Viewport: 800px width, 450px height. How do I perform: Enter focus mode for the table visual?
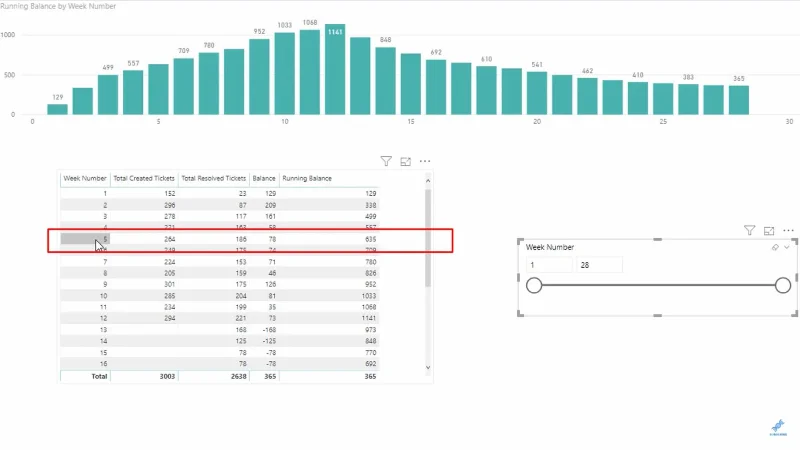tap(406, 161)
